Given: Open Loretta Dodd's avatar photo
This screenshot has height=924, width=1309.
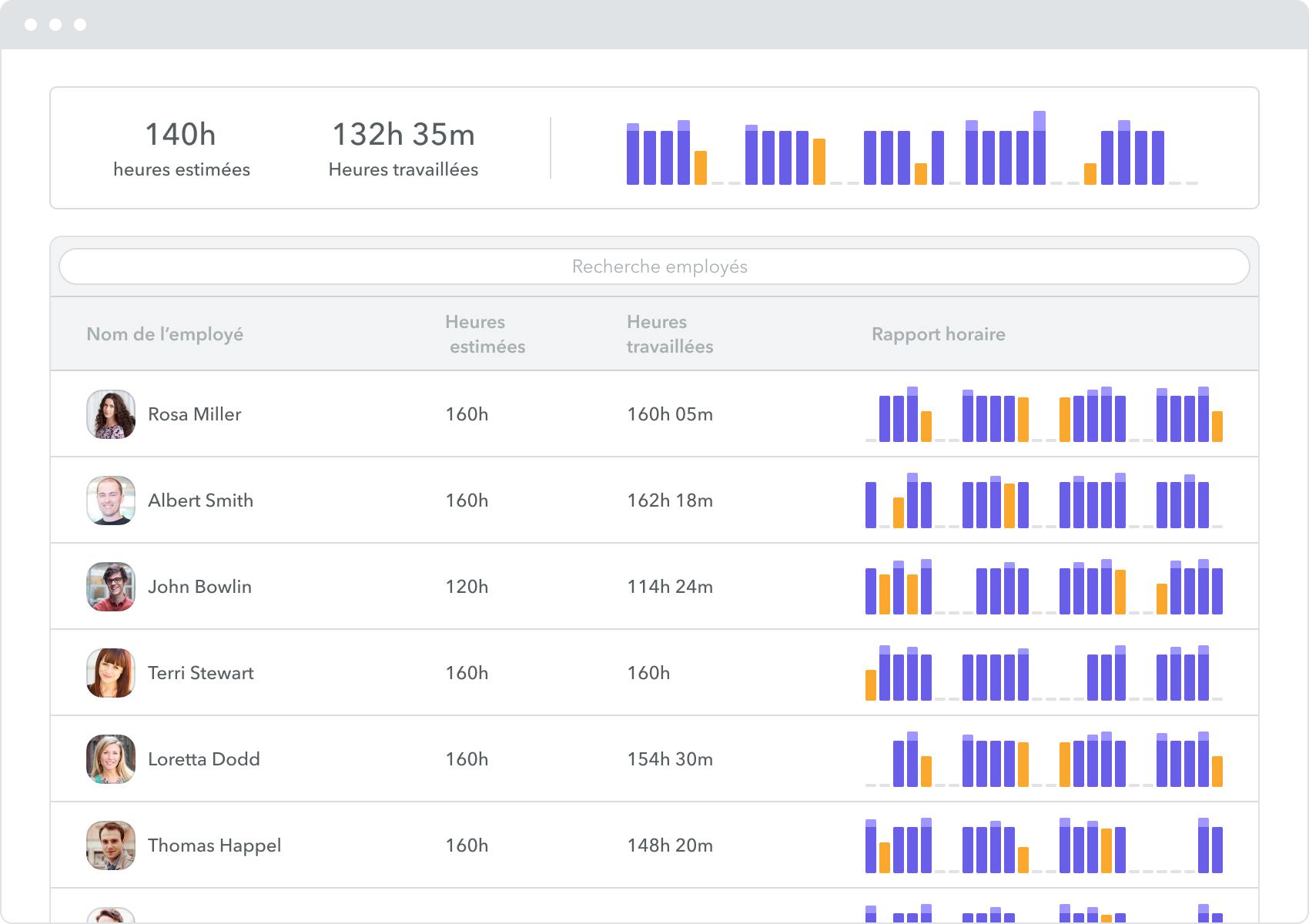Looking at the screenshot, I should [111, 759].
